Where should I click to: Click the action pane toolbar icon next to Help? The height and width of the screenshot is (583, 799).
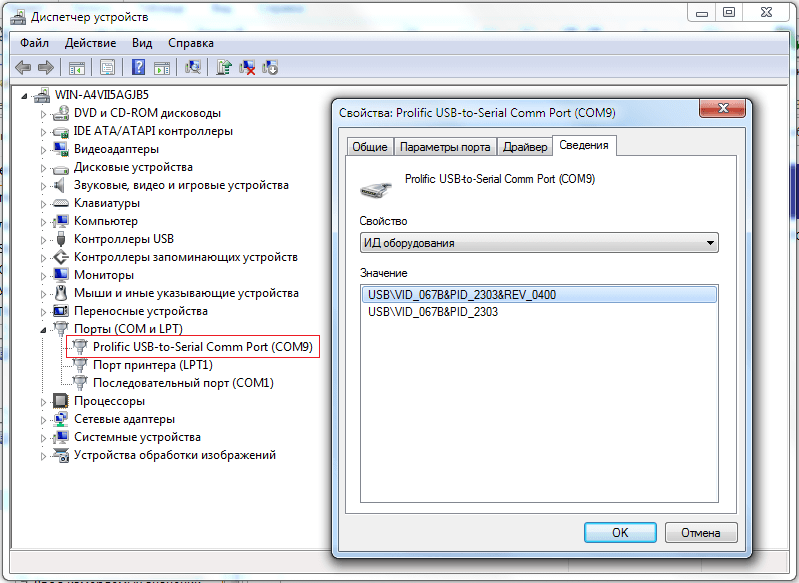[x=162, y=67]
